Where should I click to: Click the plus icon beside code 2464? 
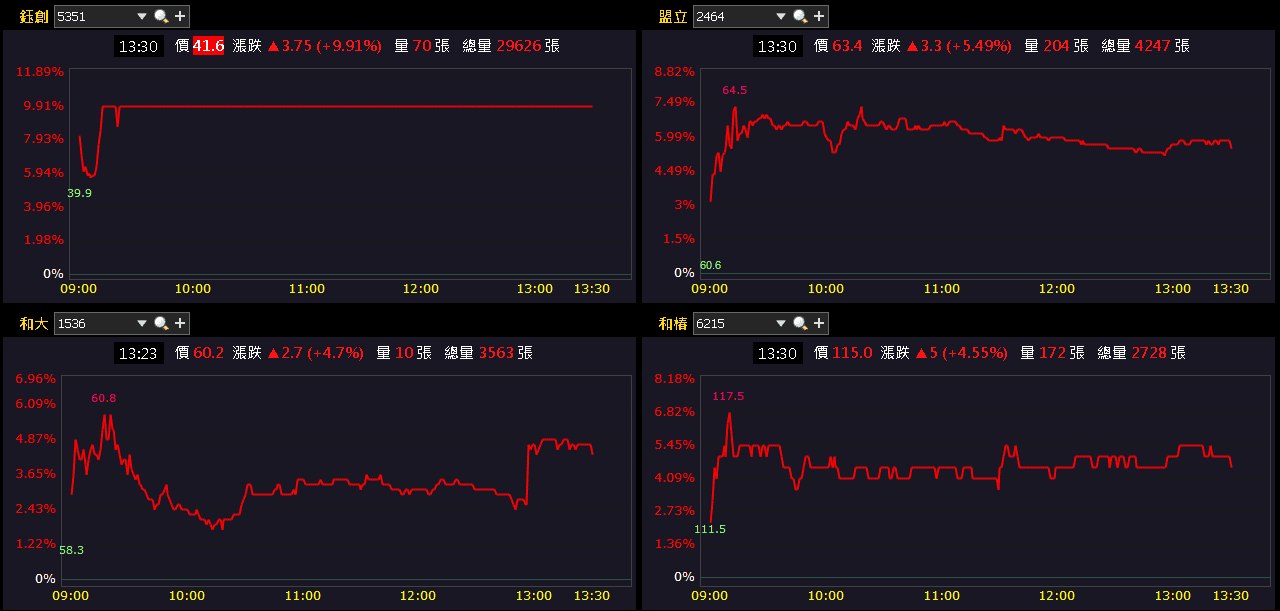pyautogui.click(x=819, y=16)
